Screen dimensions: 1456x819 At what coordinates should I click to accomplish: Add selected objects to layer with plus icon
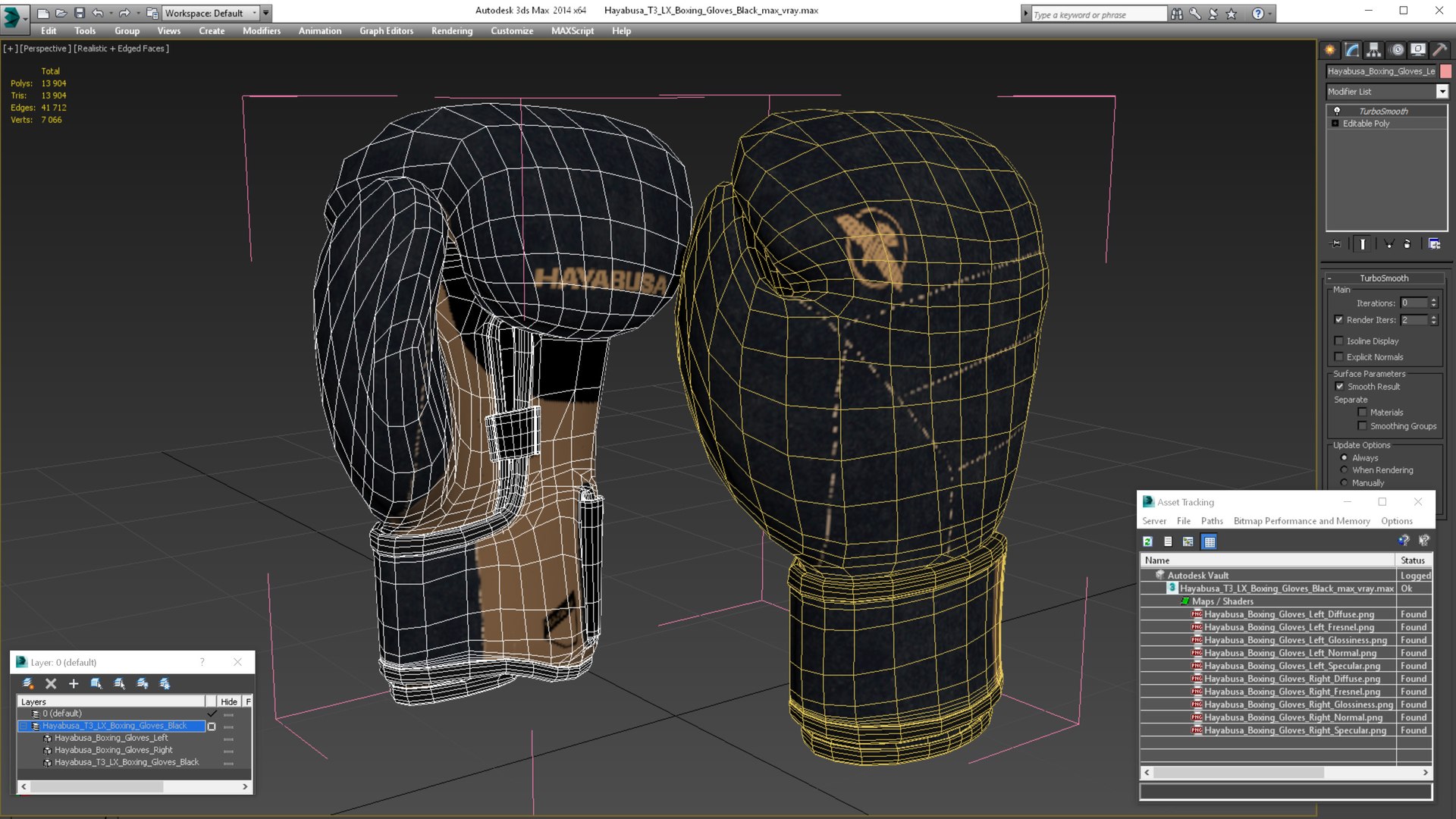coord(74,683)
